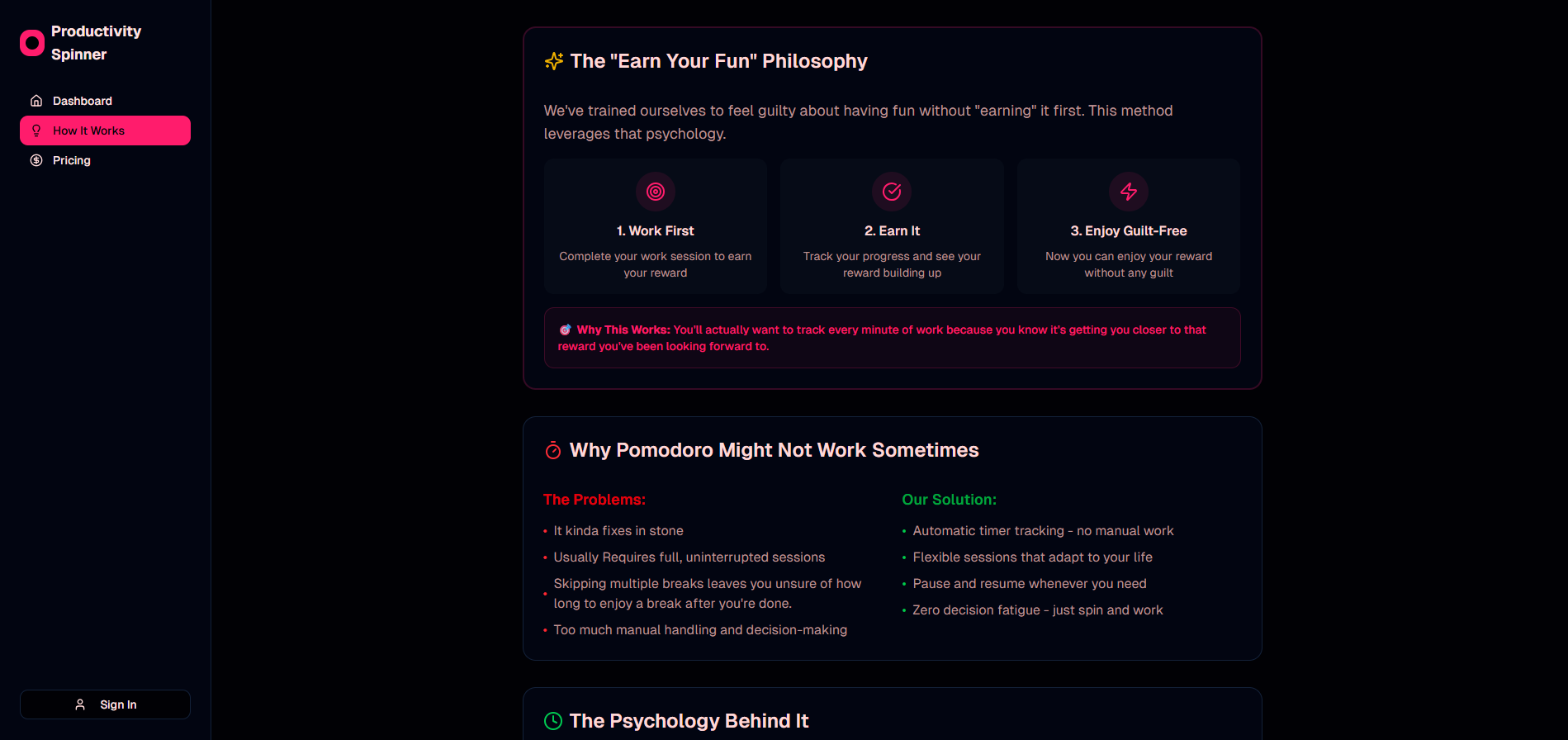Viewport: 1568px width, 740px height.
Task: Click the Earn It checkmark icon
Action: tap(892, 192)
